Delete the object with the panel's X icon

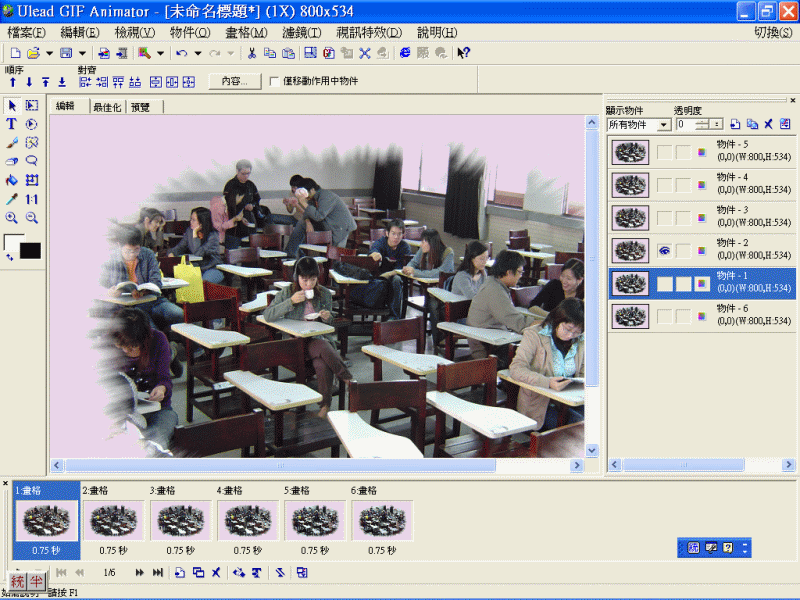768,124
